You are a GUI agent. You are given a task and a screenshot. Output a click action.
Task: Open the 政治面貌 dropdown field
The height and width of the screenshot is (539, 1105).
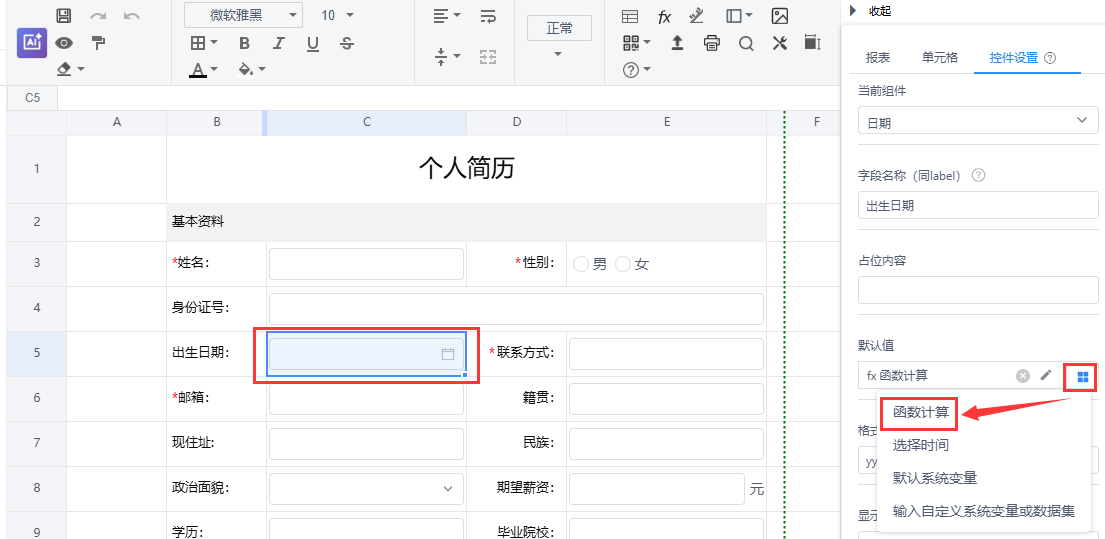[366, 489]
